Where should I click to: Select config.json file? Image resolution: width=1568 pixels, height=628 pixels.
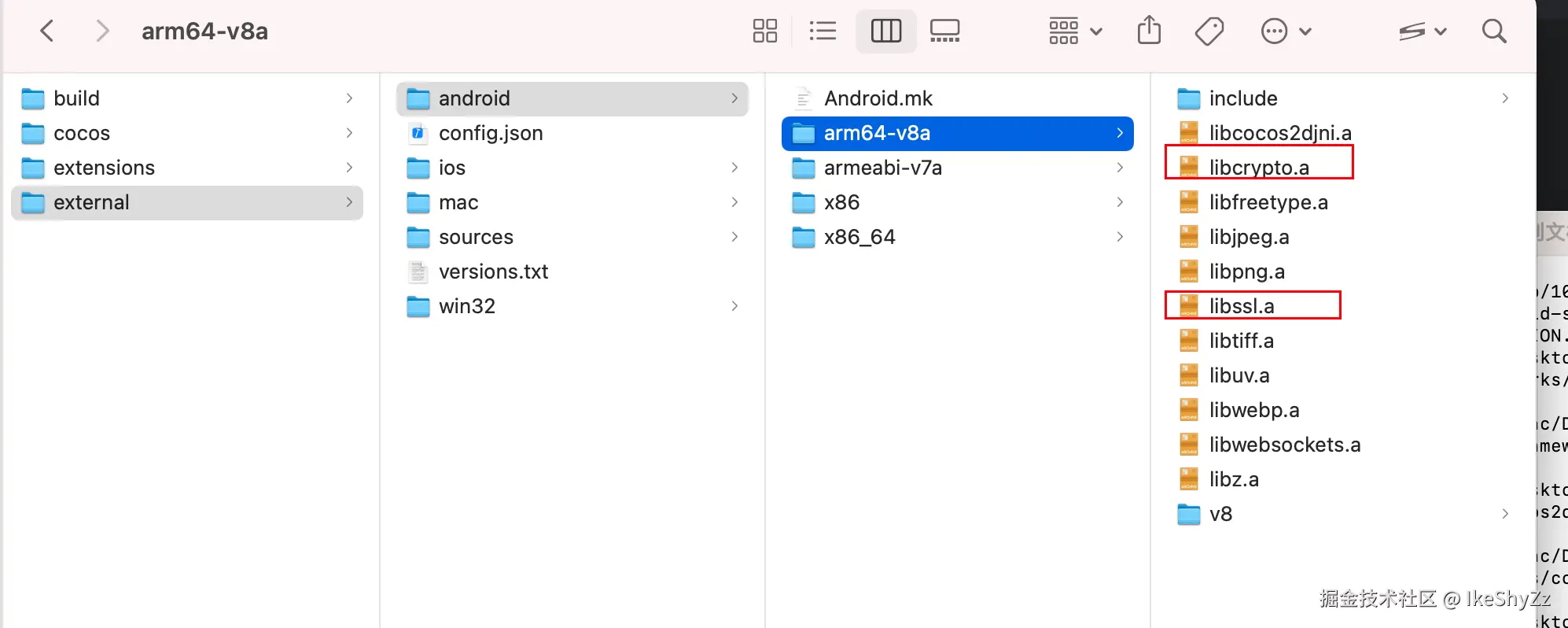490,133
